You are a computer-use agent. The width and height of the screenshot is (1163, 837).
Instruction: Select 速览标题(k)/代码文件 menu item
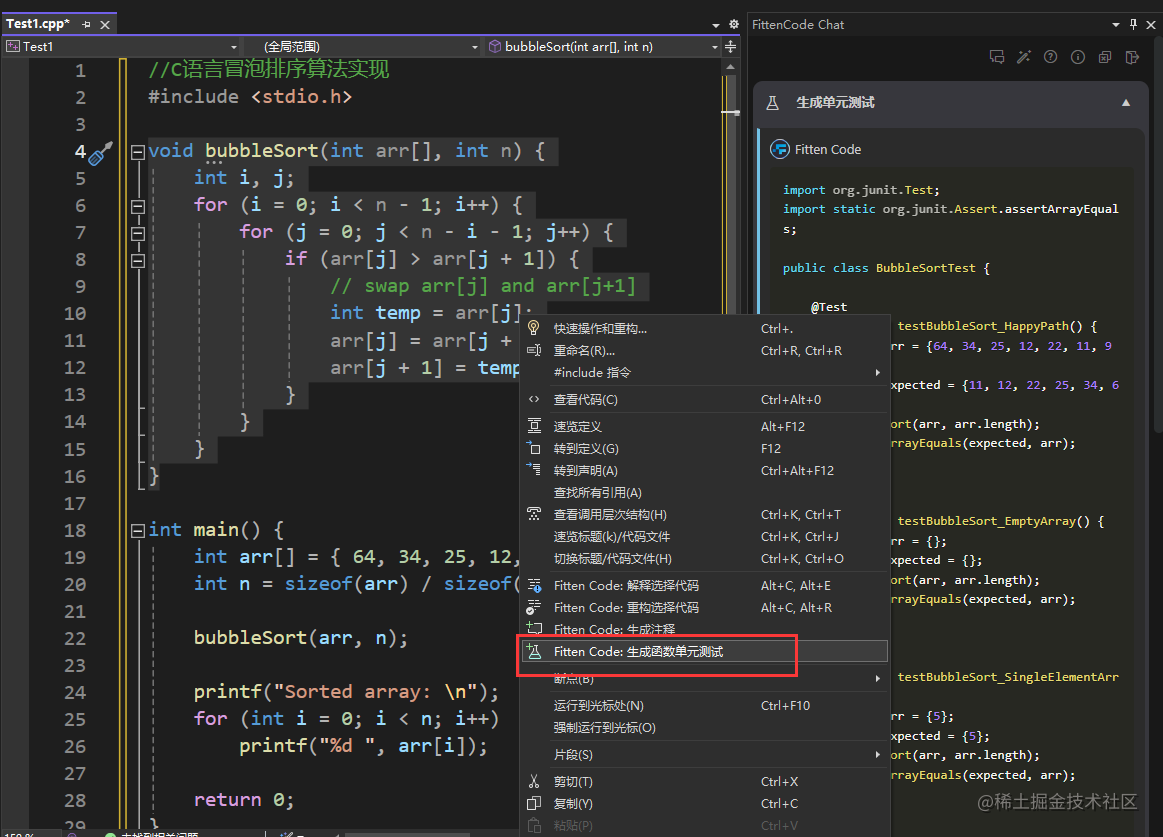point(705,536)
